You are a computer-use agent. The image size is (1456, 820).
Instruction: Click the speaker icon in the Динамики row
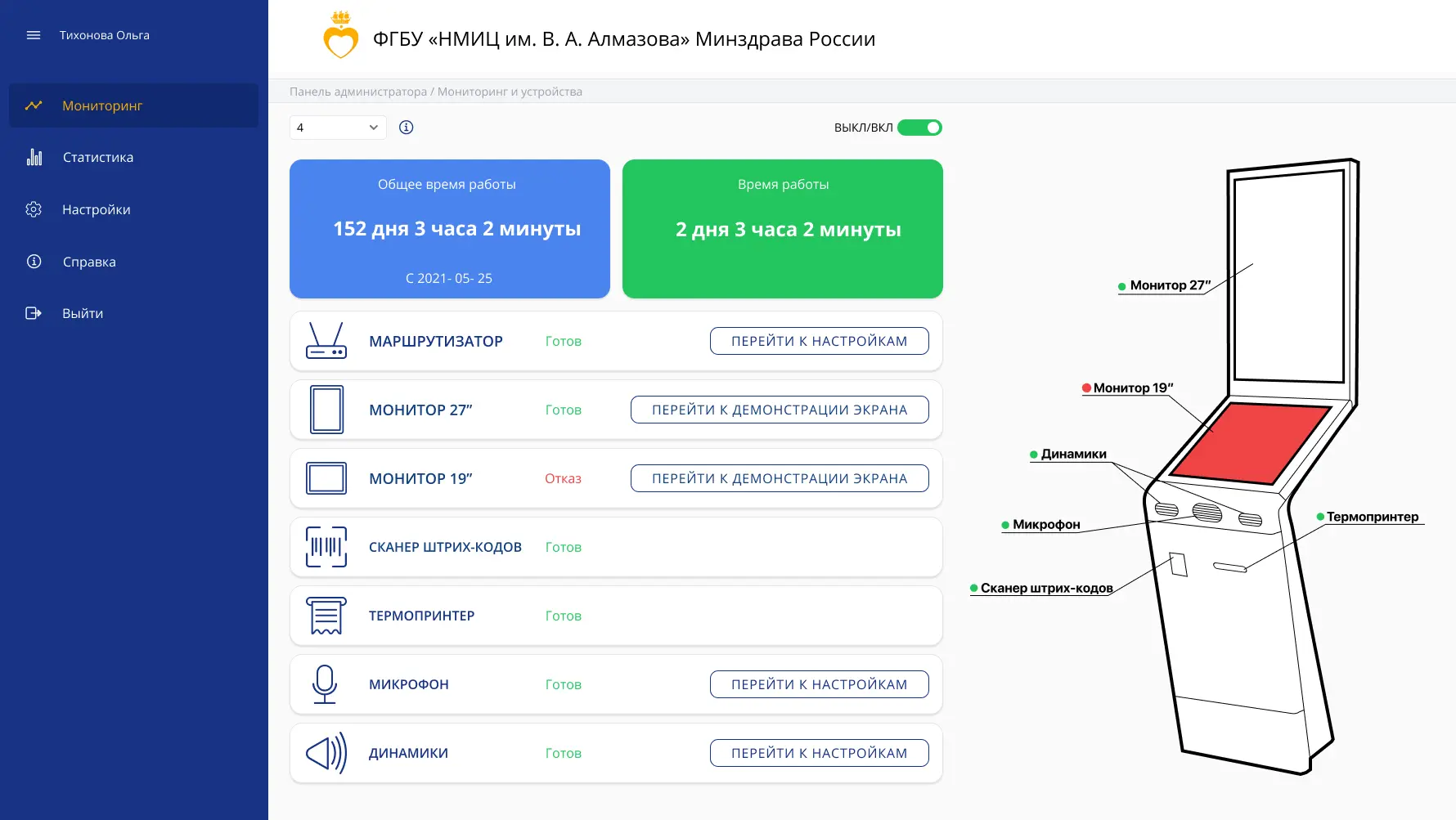click(326, 753)
